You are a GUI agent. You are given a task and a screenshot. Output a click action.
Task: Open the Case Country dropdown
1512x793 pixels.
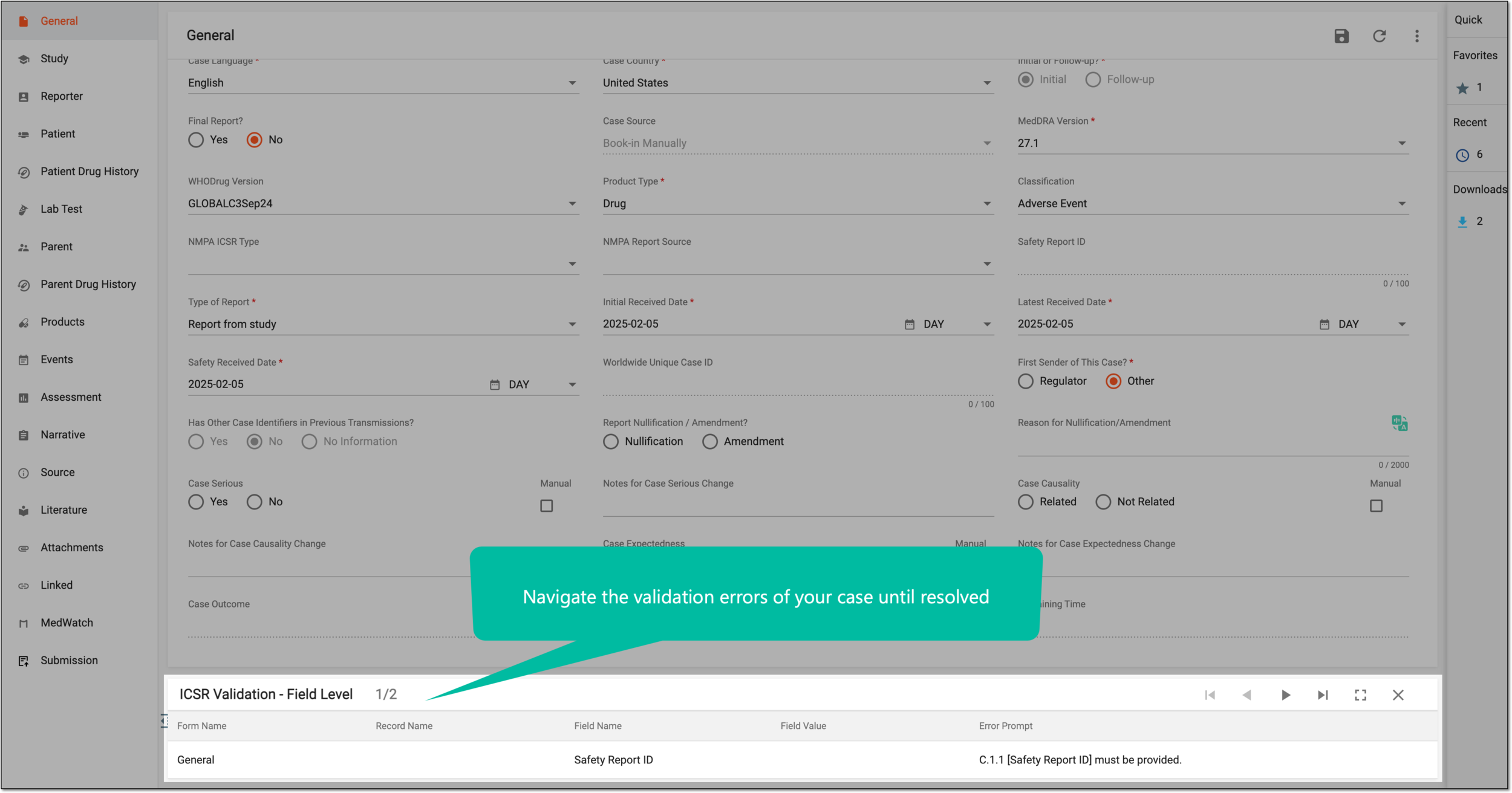[x=798, y=83]
